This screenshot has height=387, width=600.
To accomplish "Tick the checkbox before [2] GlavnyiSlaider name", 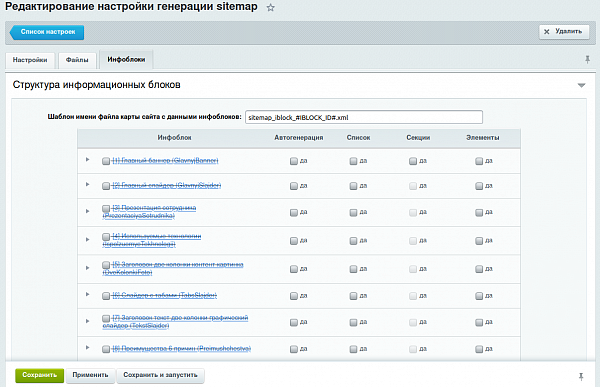I will 106,186.
